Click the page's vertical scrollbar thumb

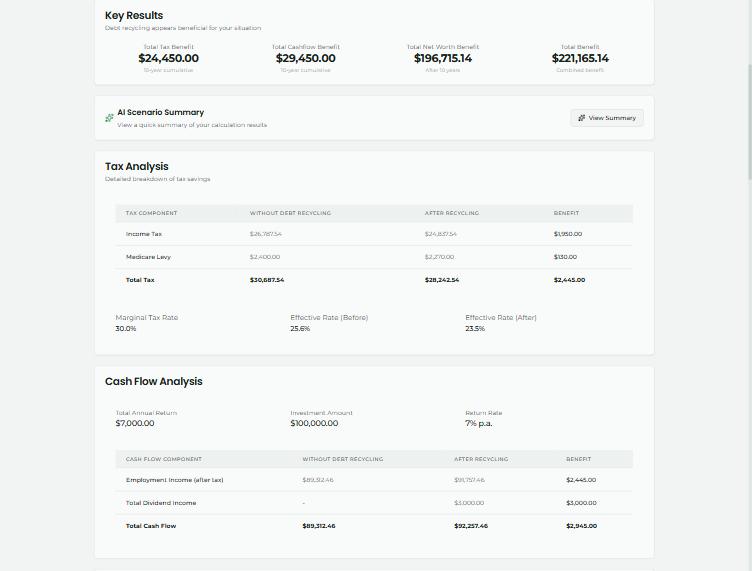tap(749, 122)
